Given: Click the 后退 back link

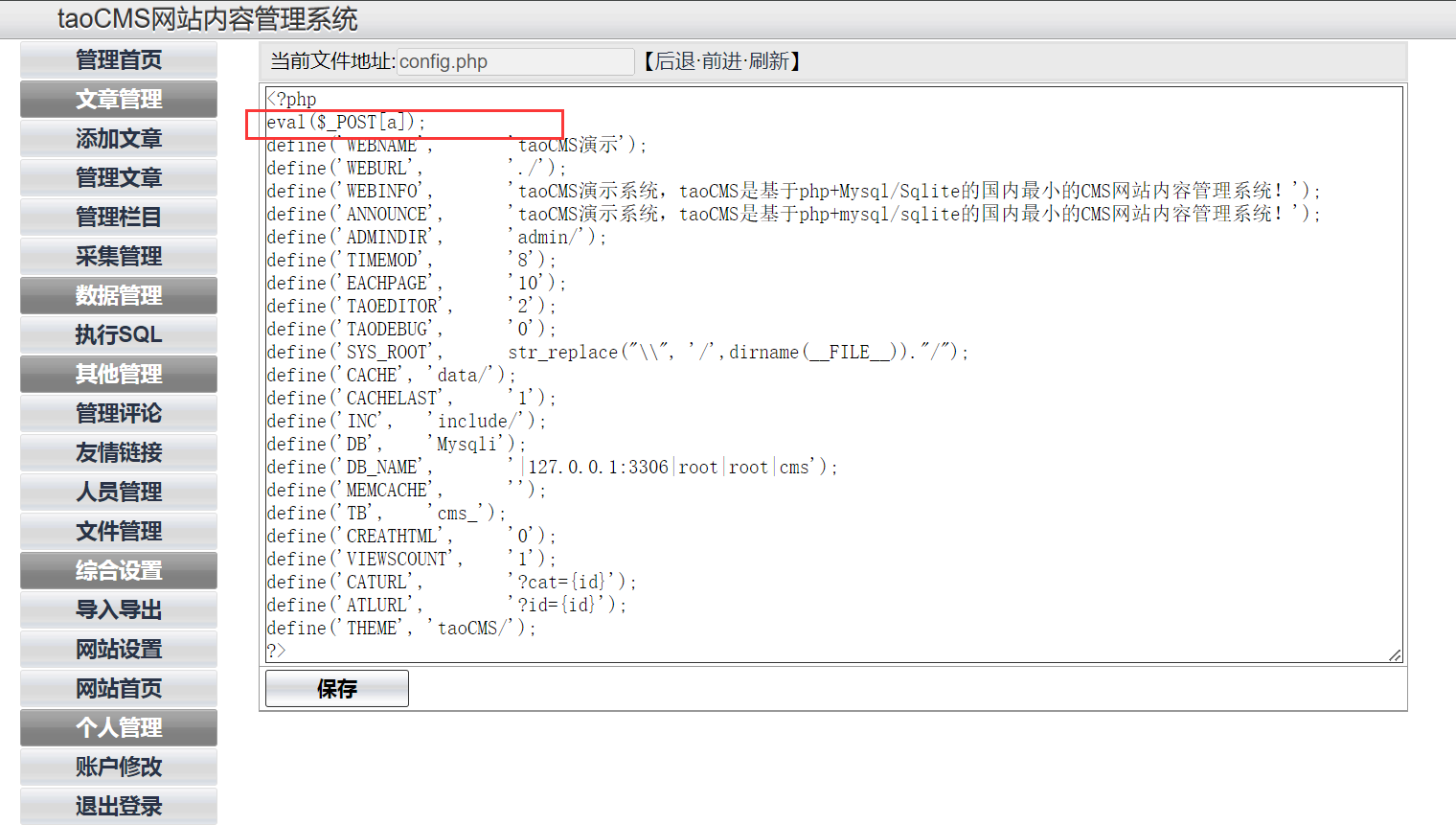Looking at the screenshot, I should (674, 62).
